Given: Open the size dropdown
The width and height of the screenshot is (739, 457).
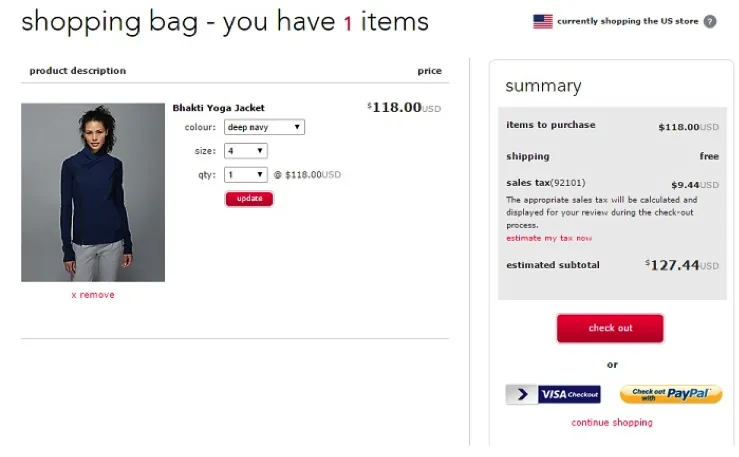Looking at the screenshot, I should tap(246, 151).
